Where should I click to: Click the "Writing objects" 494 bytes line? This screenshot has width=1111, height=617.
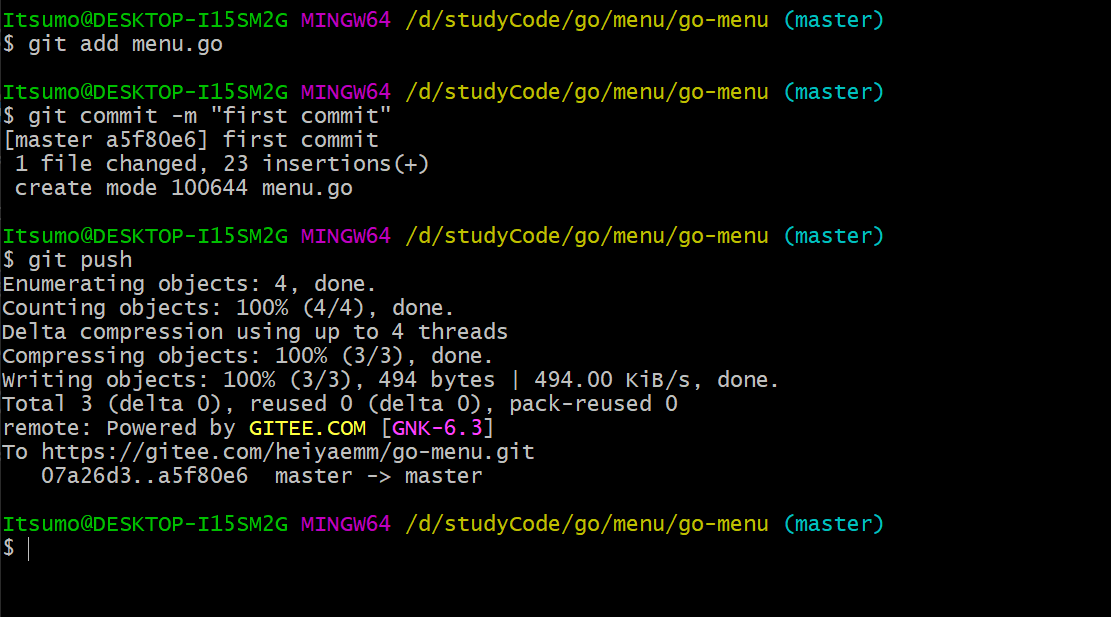390,380
